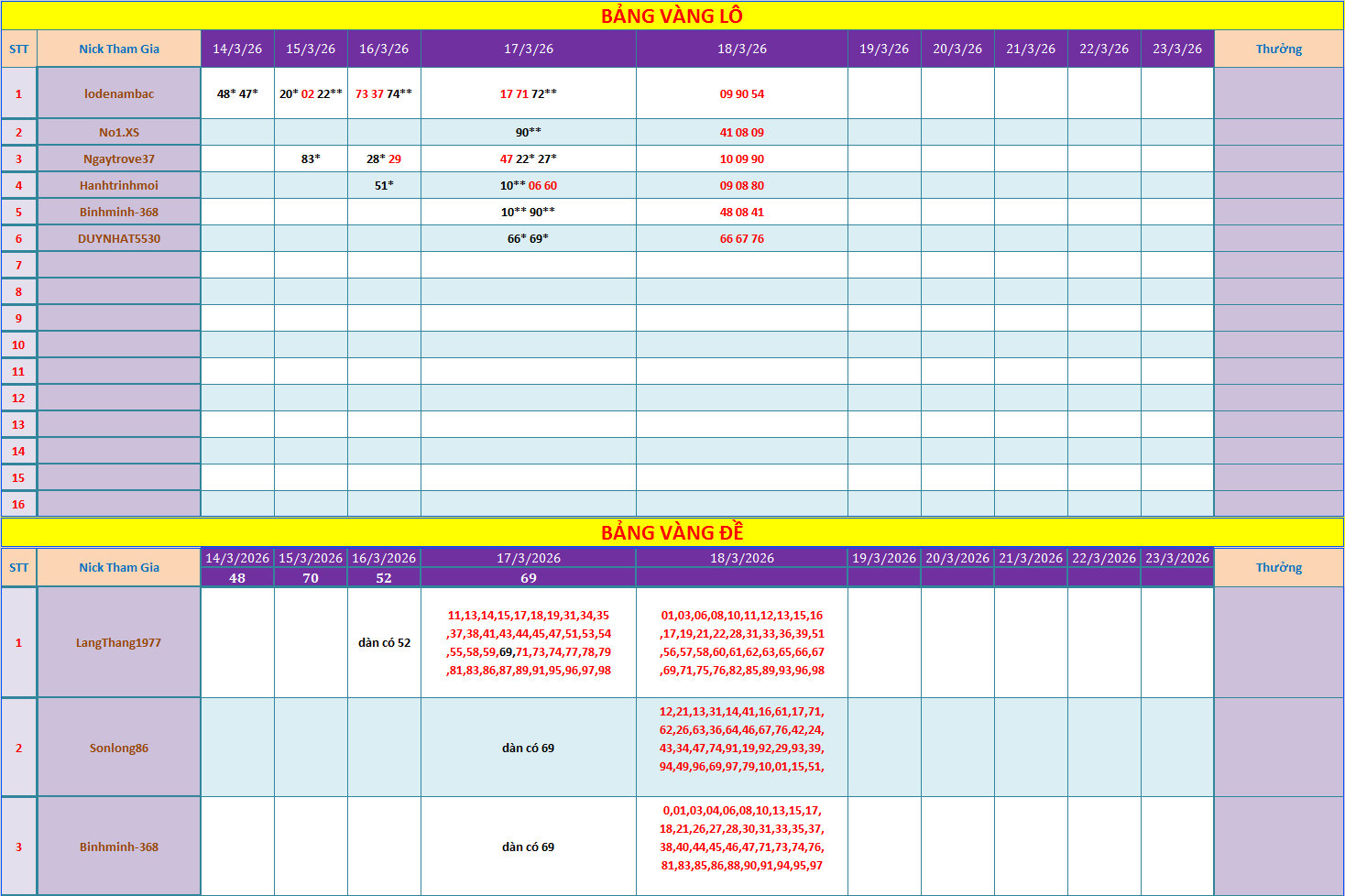
Task: Click cell containing 66* 69*
Action: pos(529,238)
